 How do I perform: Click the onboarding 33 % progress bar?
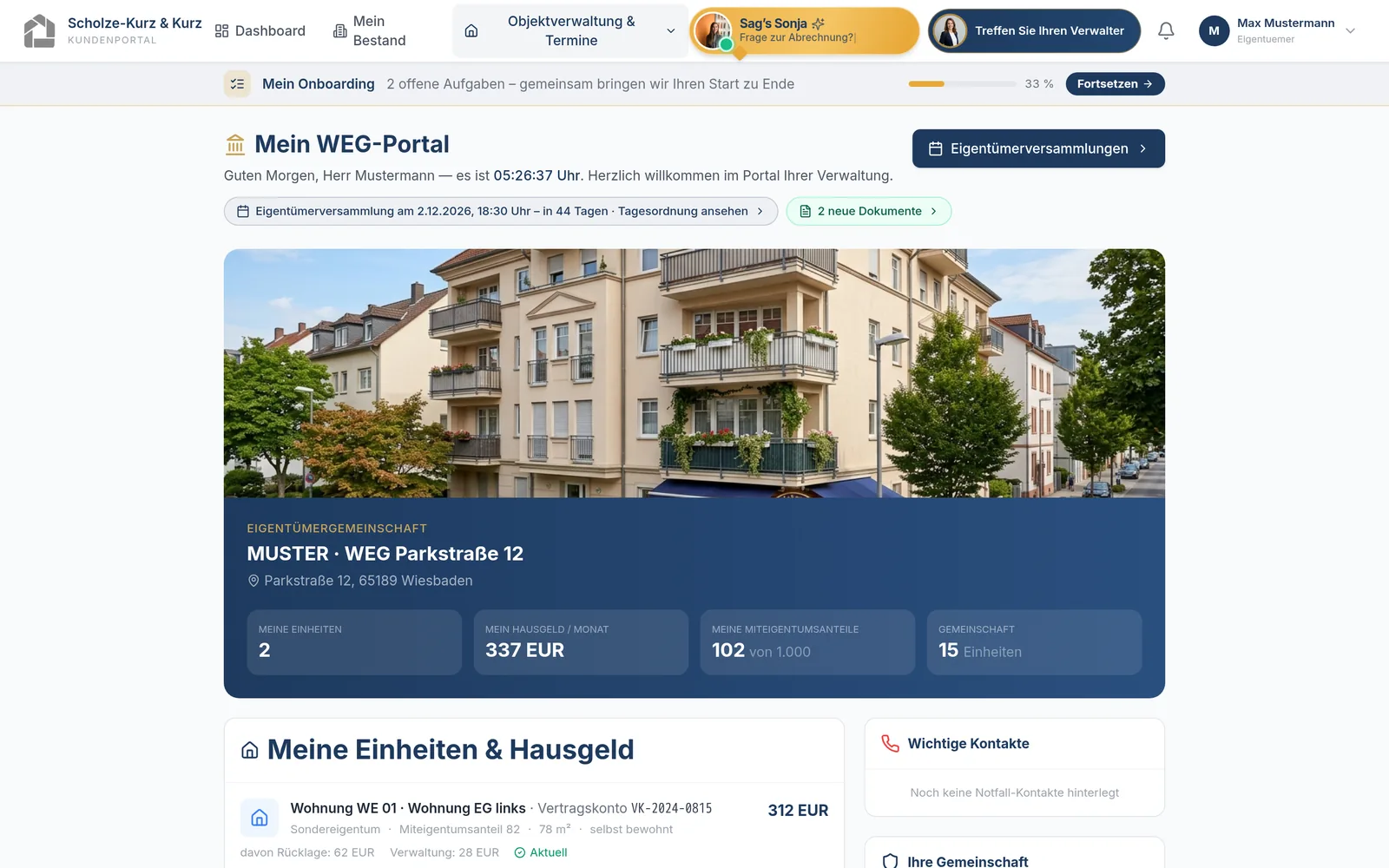tap(962, 84)
